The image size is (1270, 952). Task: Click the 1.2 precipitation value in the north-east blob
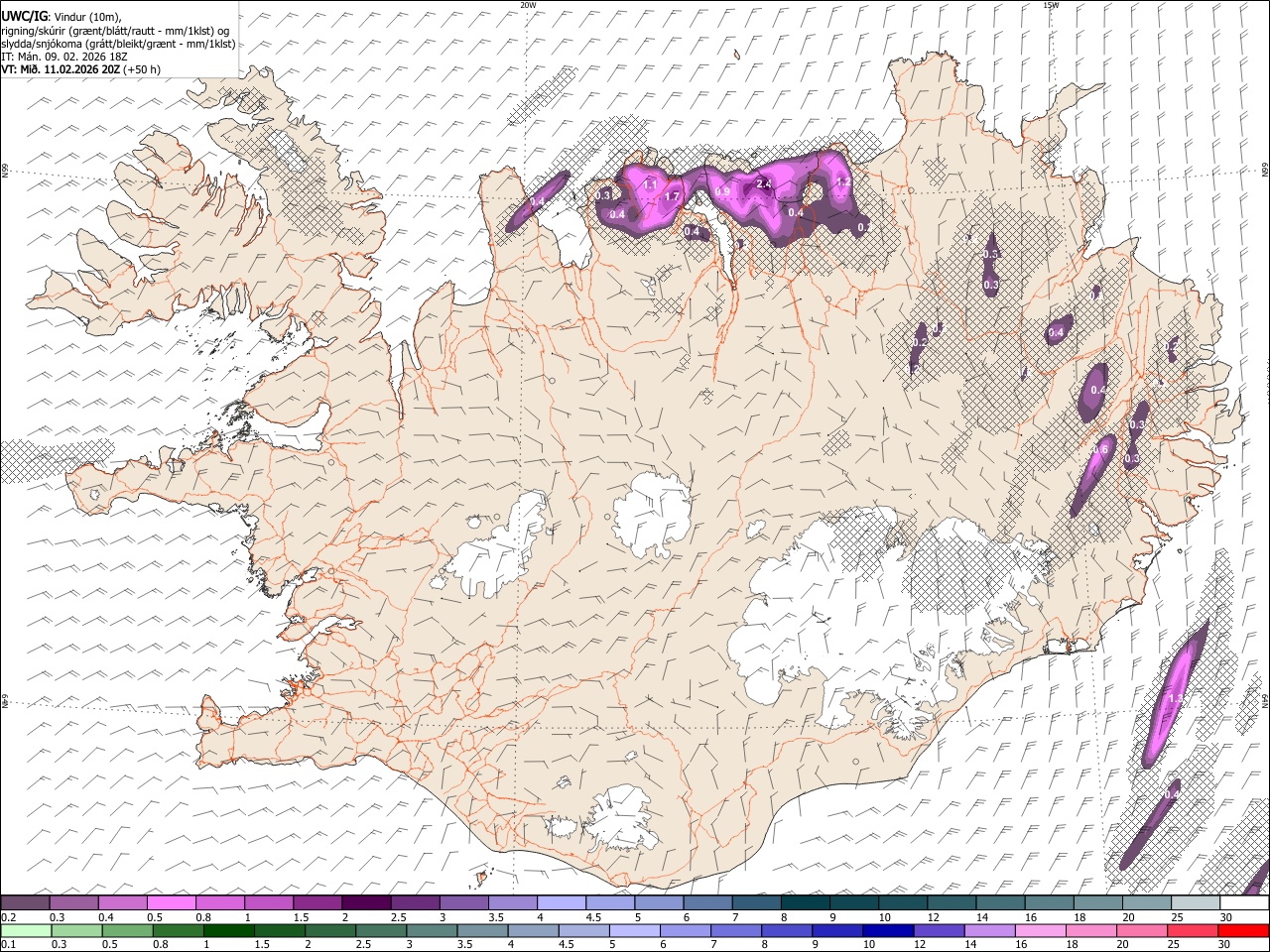pyautogui.click(x=843, y=181)
